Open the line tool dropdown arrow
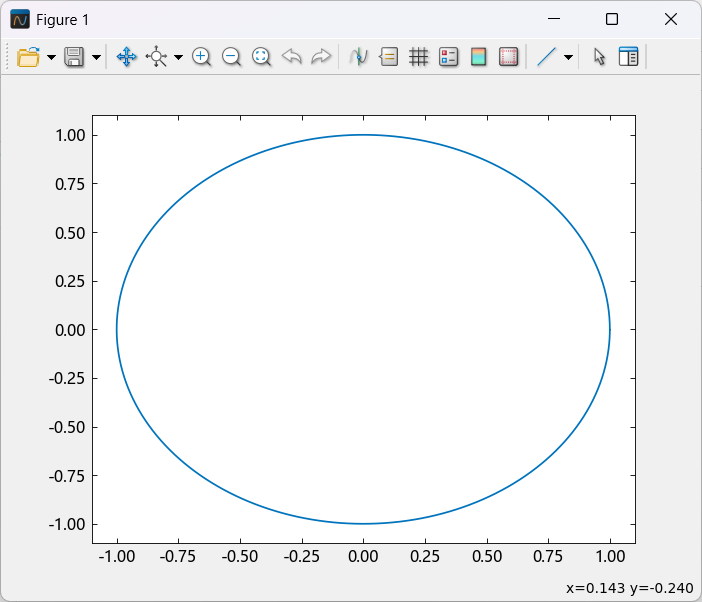 [x=569, y=57]
